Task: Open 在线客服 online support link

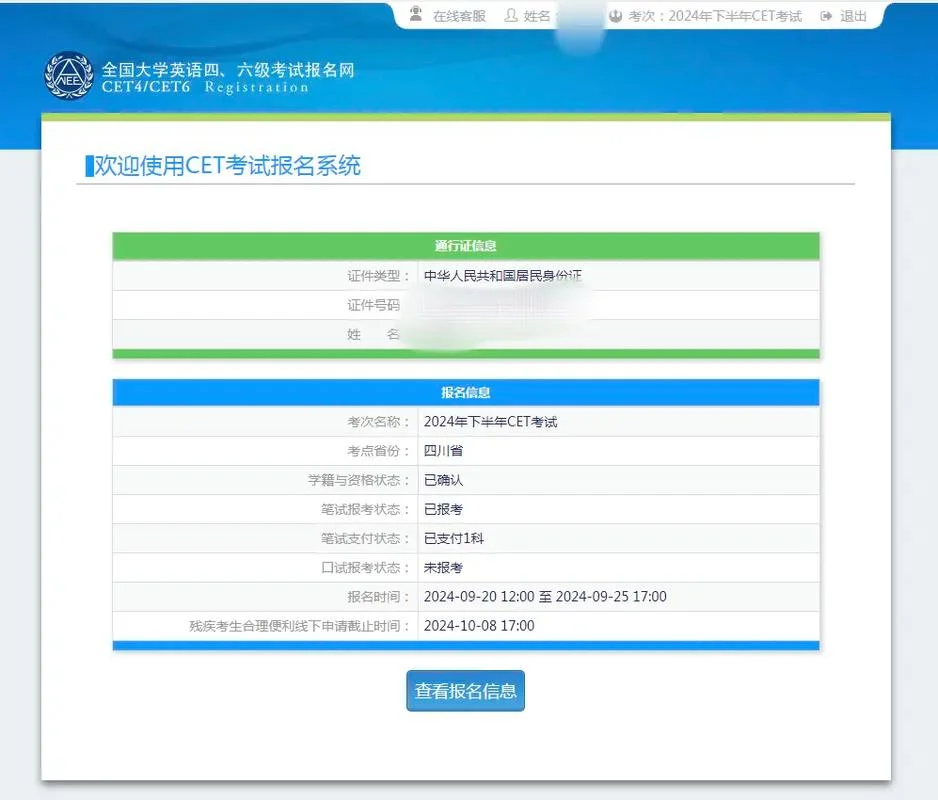Action: (x=459, y=16)
